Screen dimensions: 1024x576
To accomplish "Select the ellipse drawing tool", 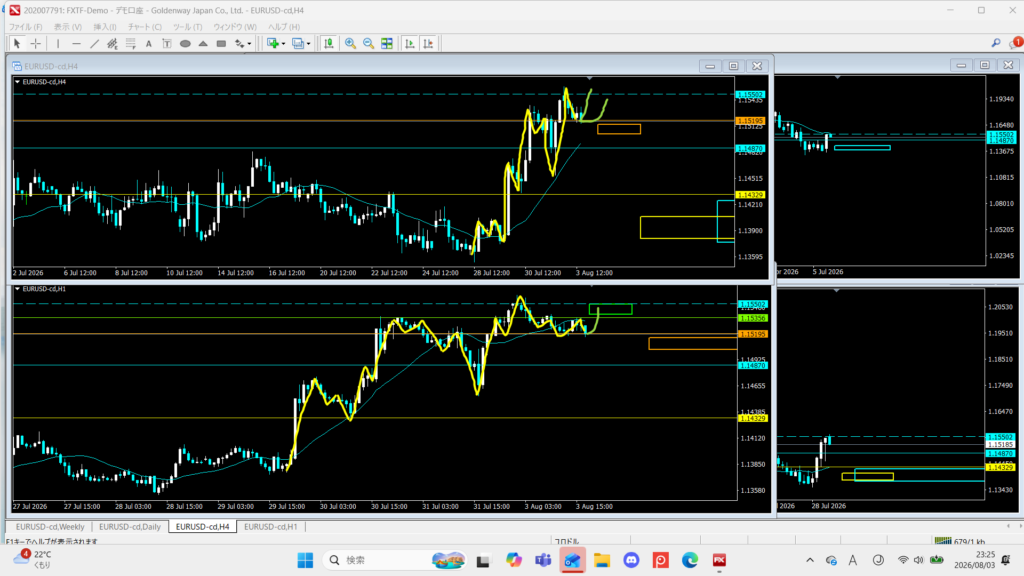I will pyautogui.click(x=185, y=44).
